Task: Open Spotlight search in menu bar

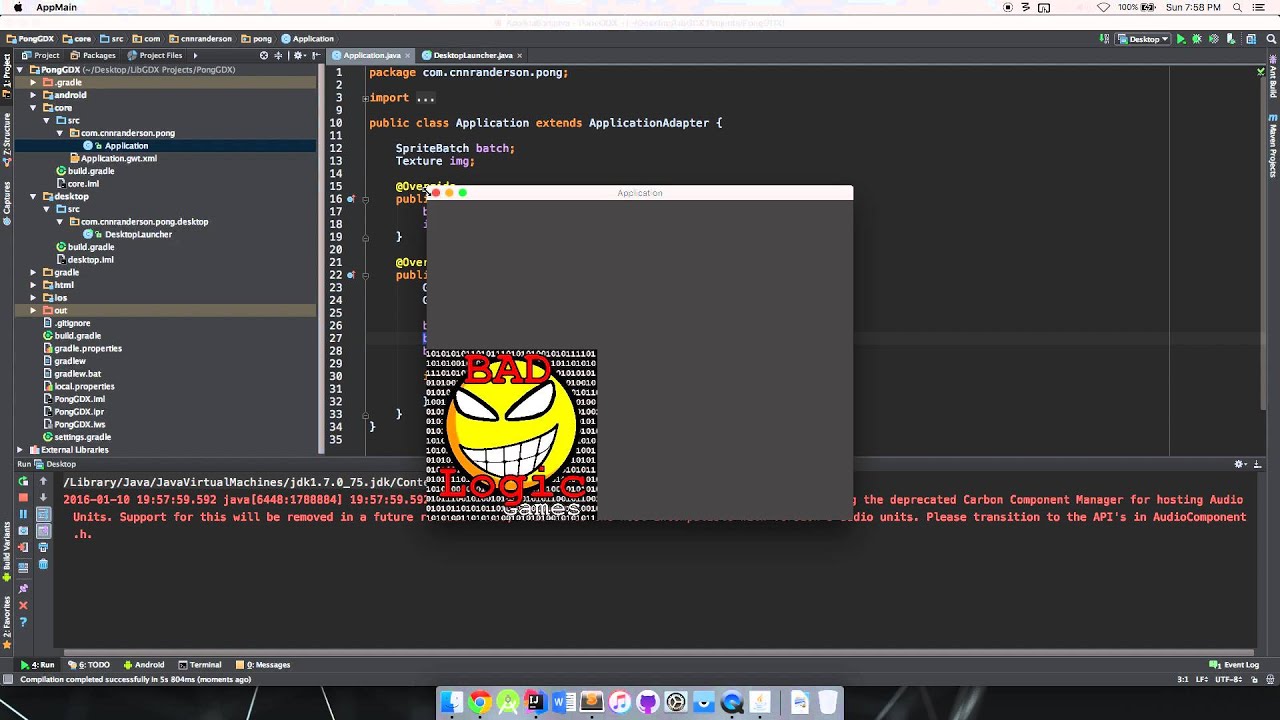Action: (x=1237, y=7)
